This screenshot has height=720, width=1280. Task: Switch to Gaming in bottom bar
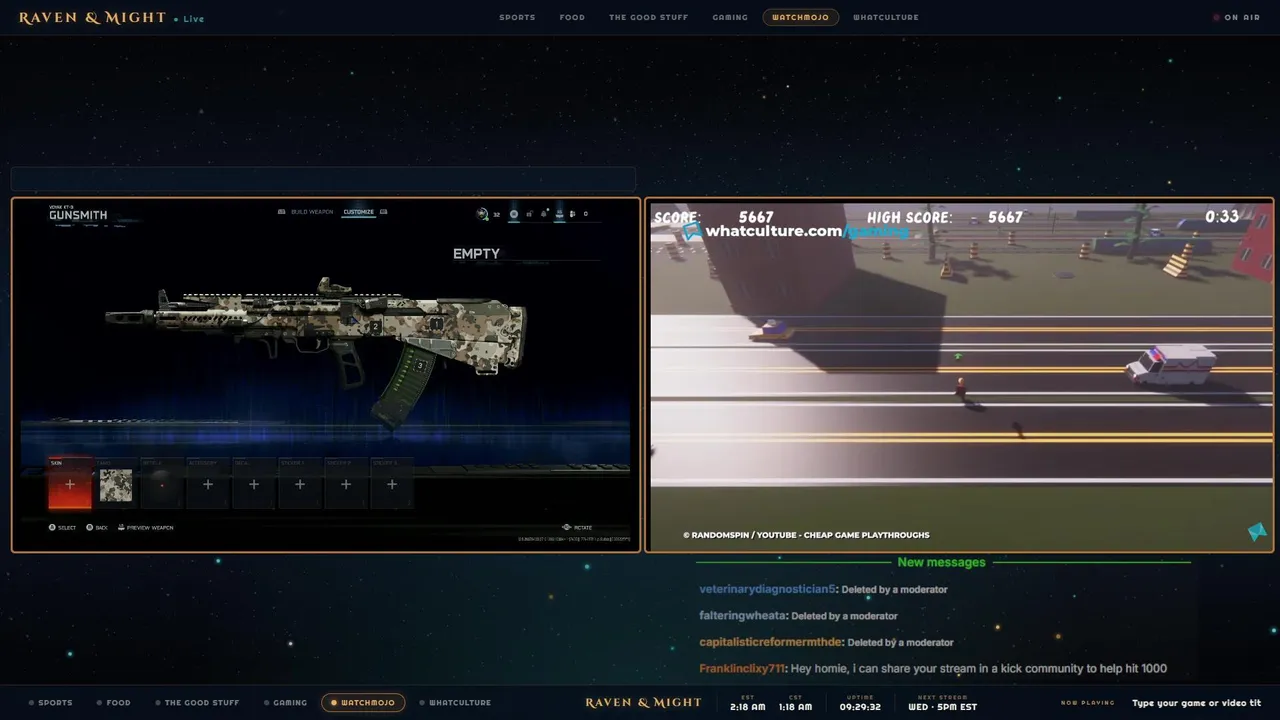(285, 702)
